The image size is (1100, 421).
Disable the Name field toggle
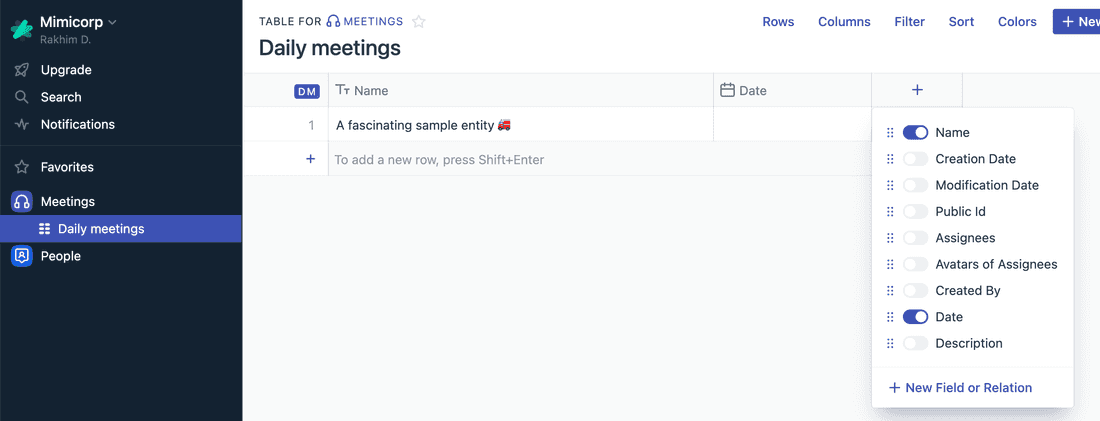click(x=915, y=132)
